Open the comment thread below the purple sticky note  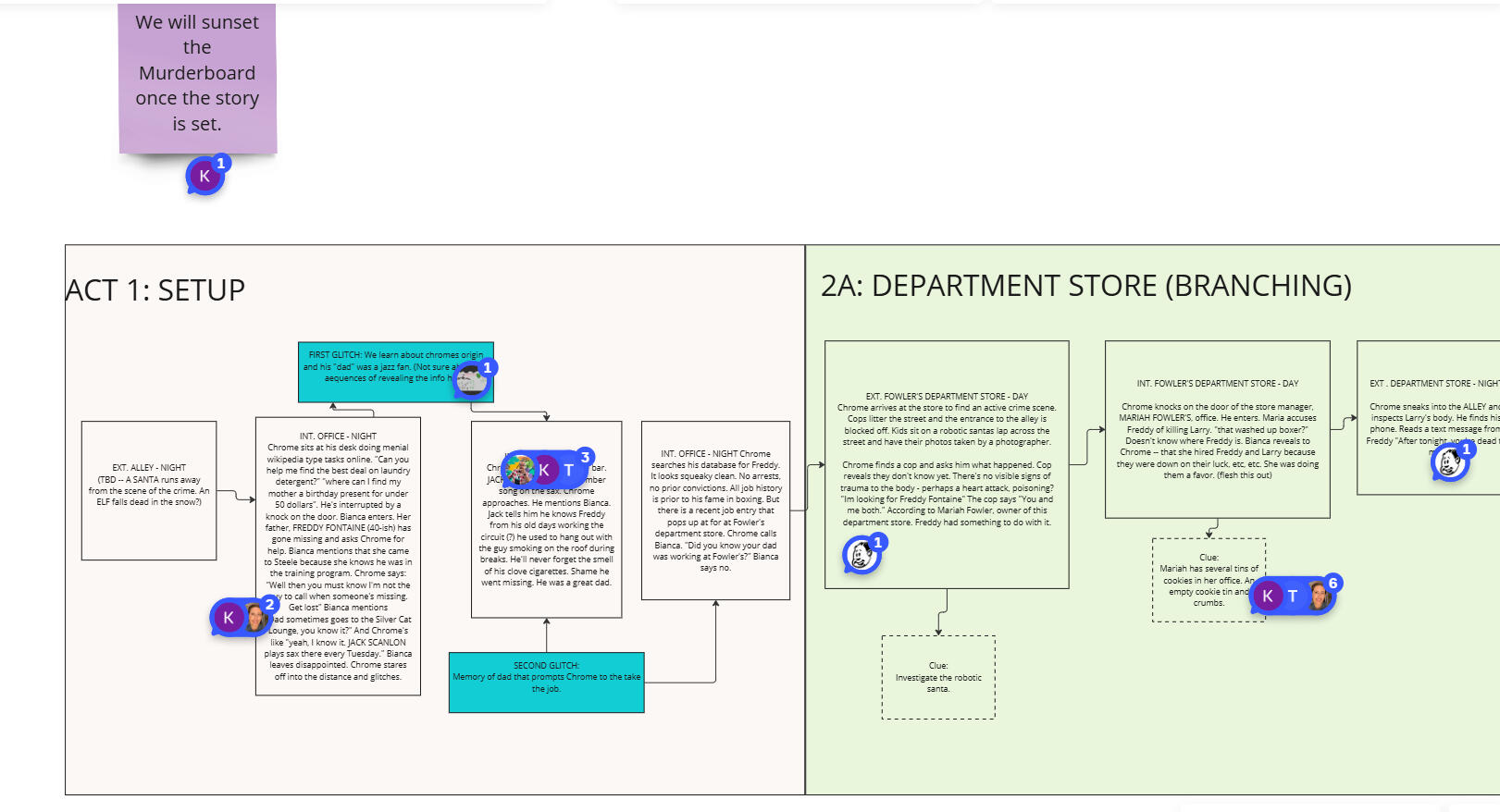tap(205, 176)
